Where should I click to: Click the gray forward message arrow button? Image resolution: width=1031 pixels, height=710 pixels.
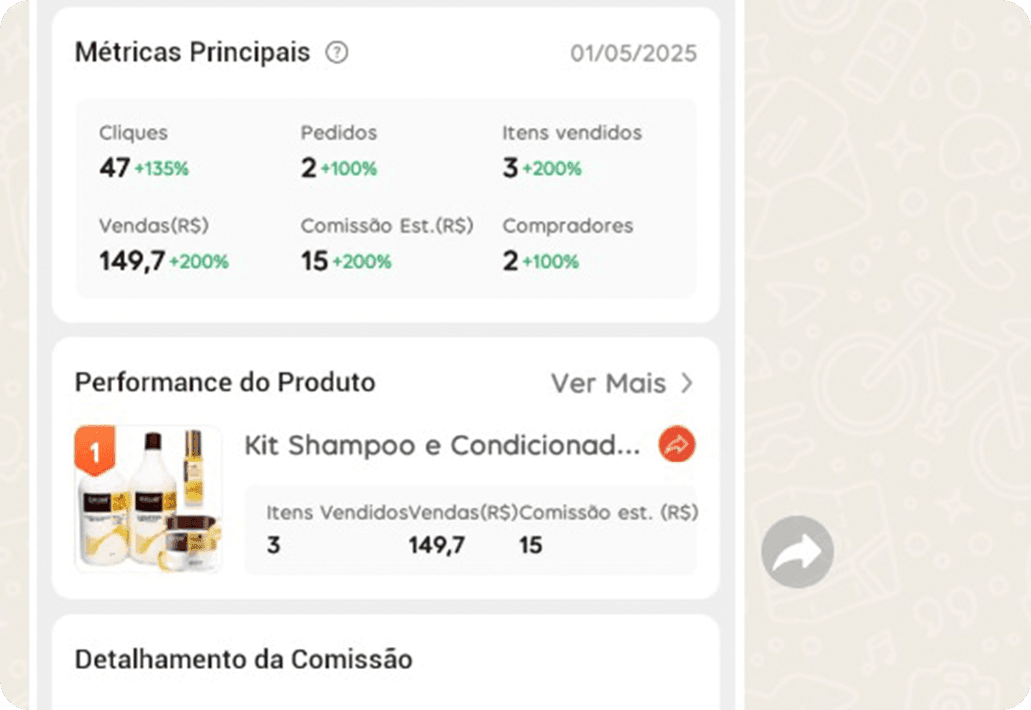point(797,551)
